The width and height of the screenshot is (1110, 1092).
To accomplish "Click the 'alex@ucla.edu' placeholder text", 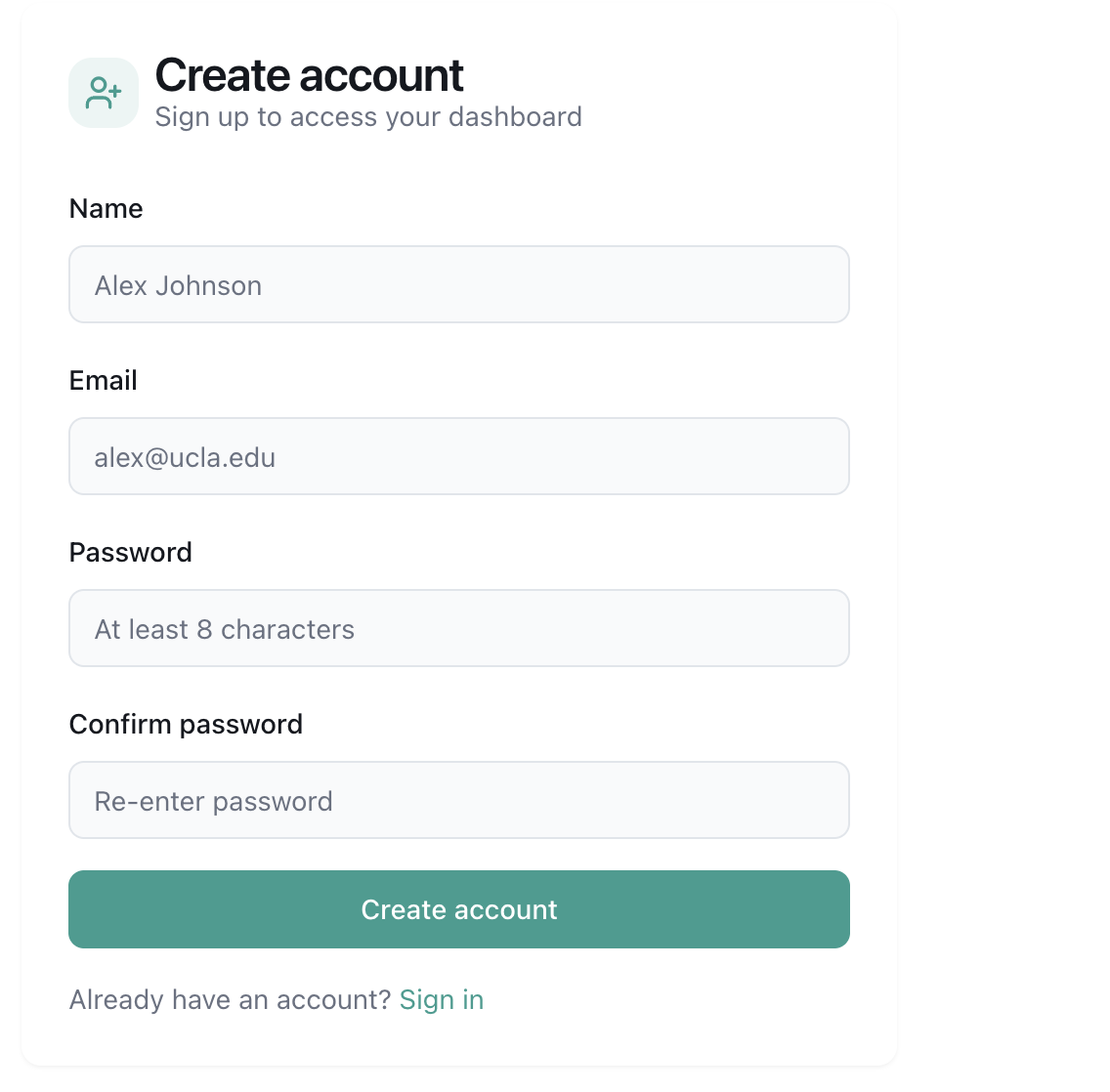I will [x=185, y=458].
